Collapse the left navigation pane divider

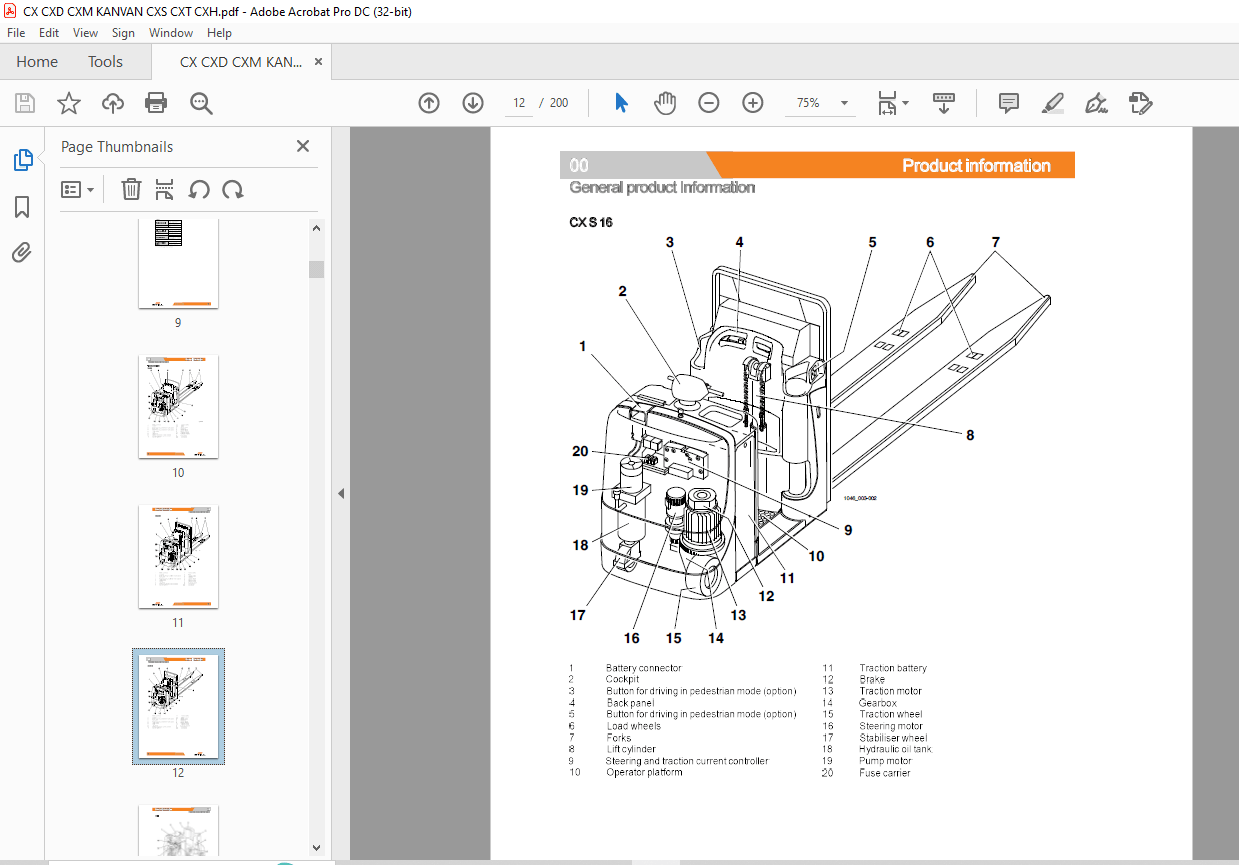[340, 493]
